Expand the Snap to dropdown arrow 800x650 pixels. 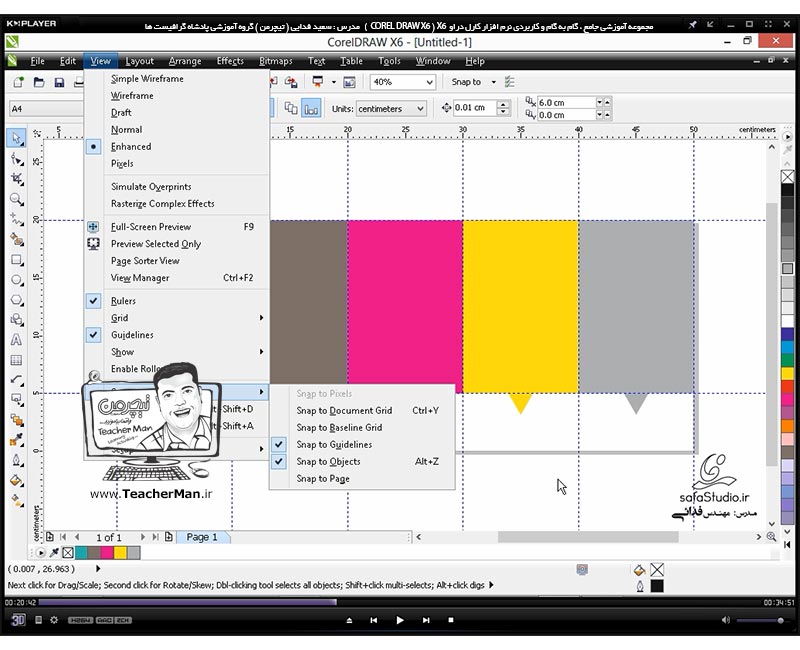(493, 82)
